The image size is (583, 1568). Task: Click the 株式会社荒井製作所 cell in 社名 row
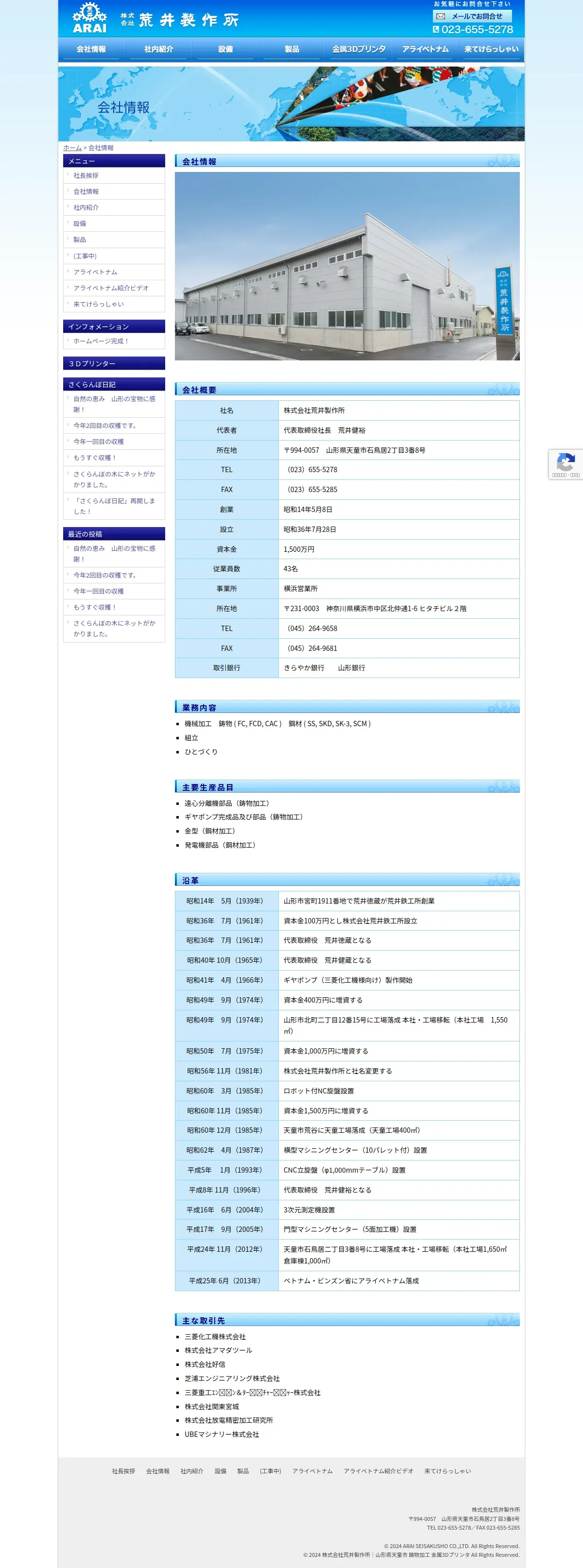(398, 411)
